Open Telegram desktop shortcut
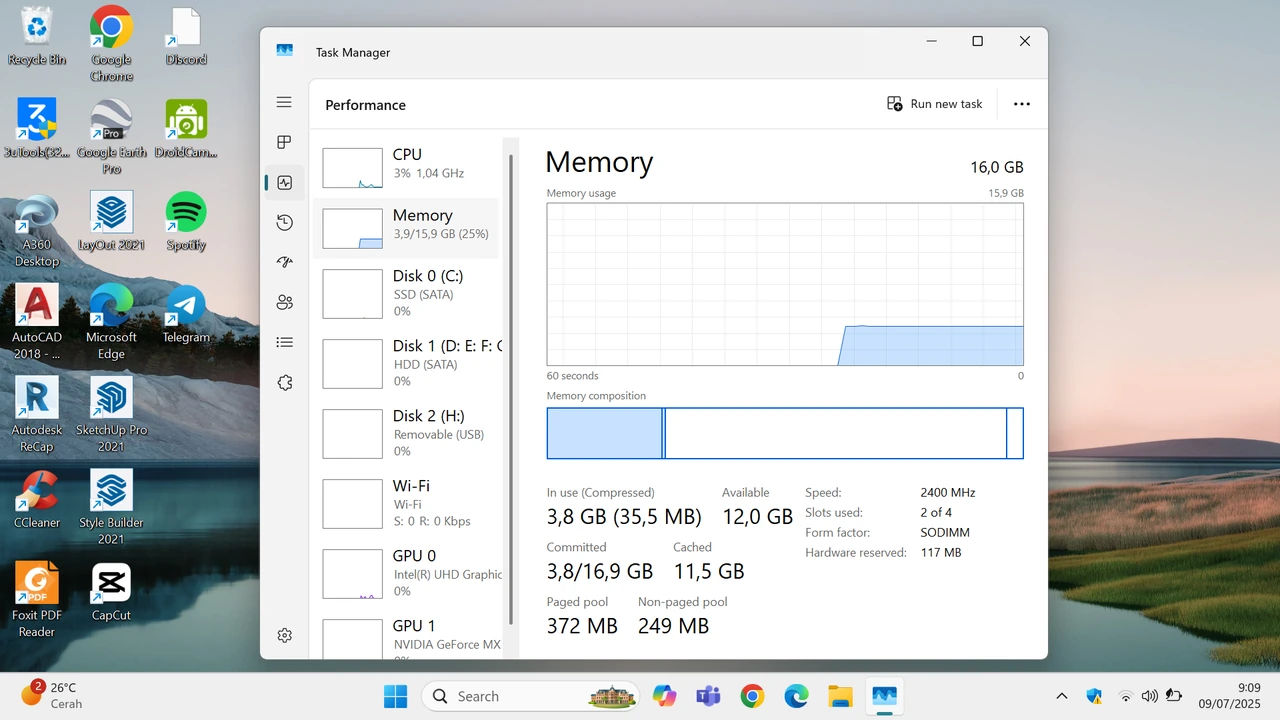This screenshot has height=720, width=1280. (186, 314)
